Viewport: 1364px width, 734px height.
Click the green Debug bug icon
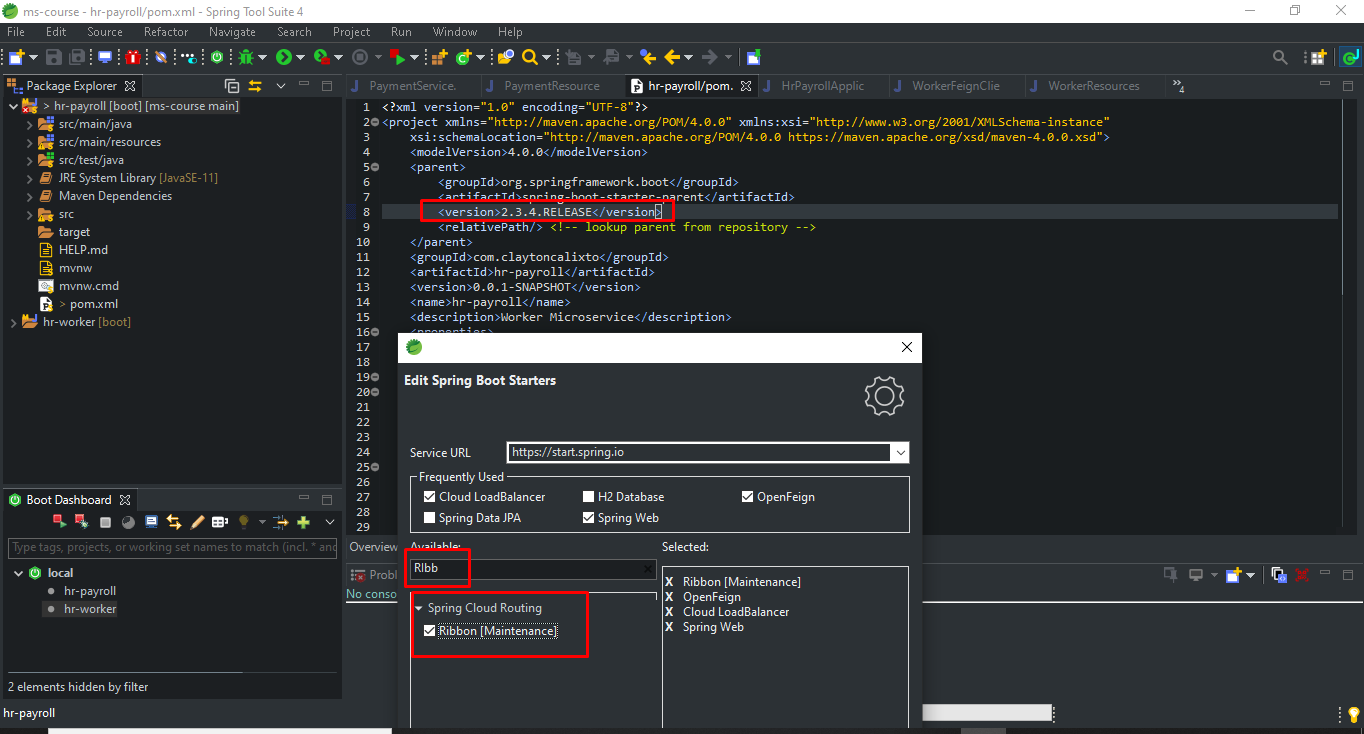coord(246,58)
